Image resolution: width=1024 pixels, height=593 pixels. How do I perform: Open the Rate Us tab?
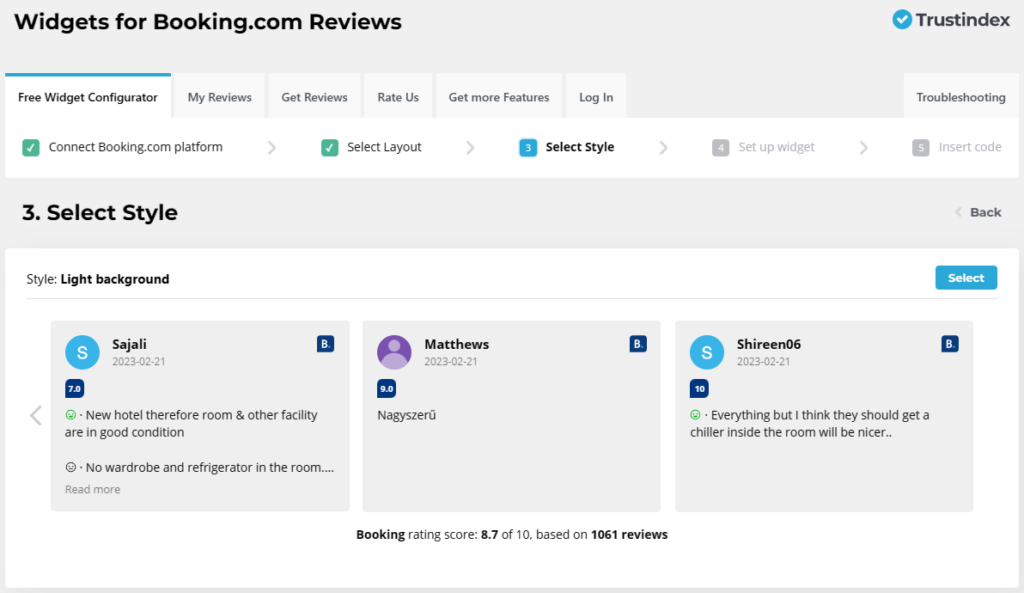(397, 96)
